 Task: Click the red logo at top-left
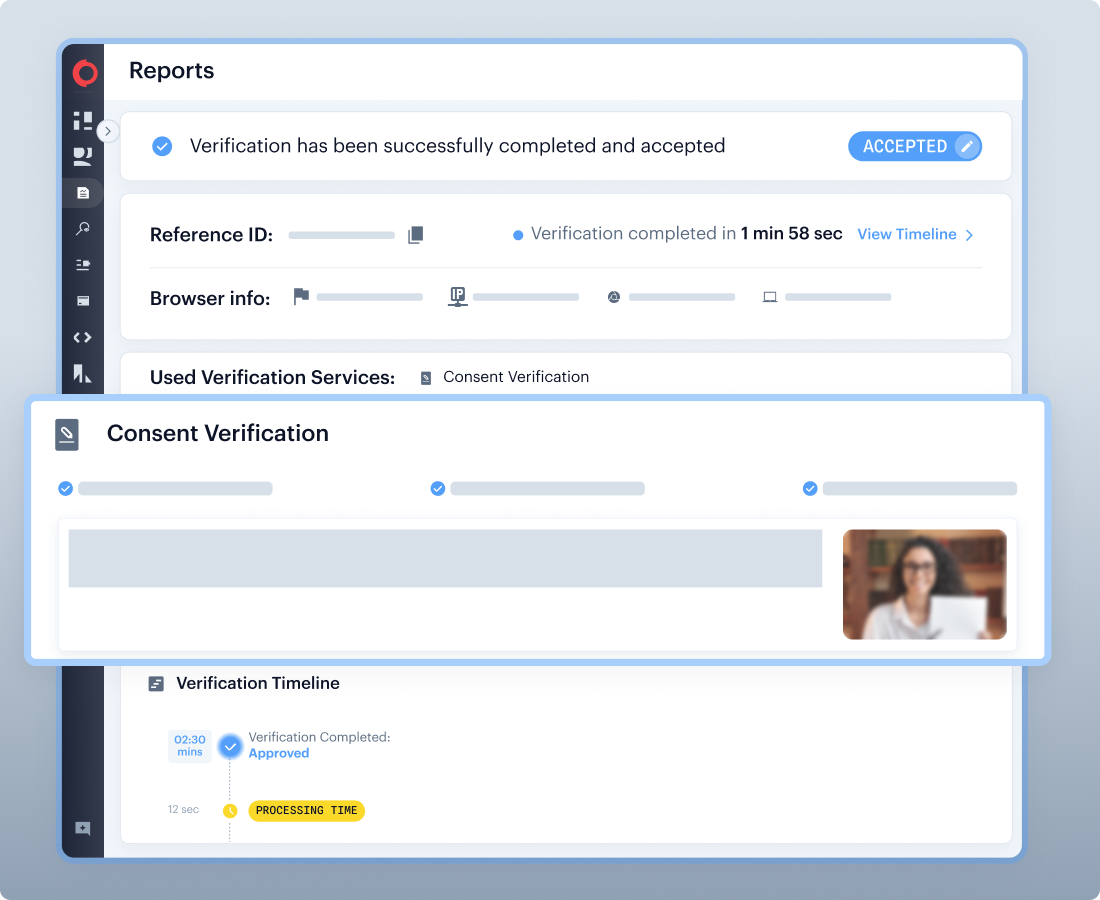85,73
